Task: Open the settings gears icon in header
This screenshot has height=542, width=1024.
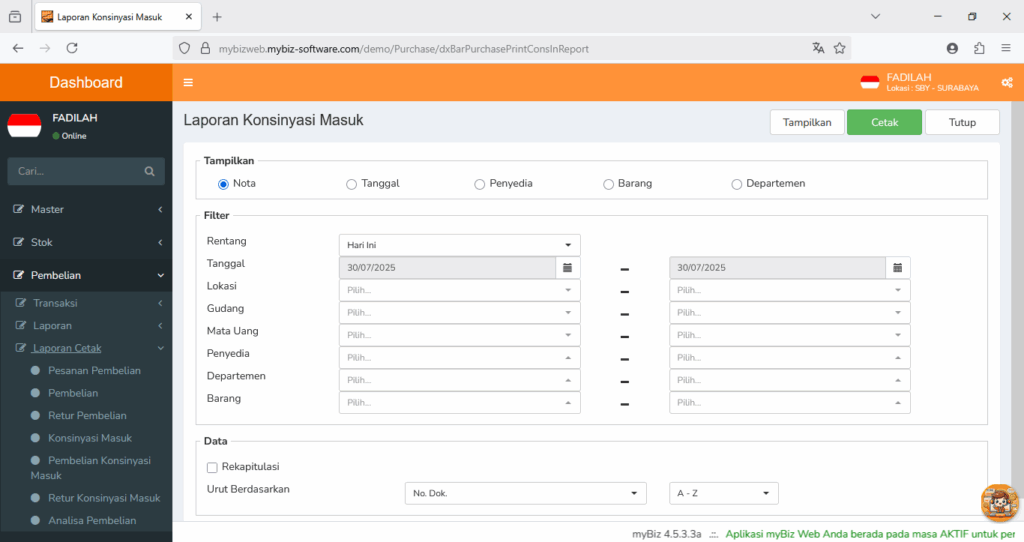Action: pyautogui.click(x=1006, y=82)
